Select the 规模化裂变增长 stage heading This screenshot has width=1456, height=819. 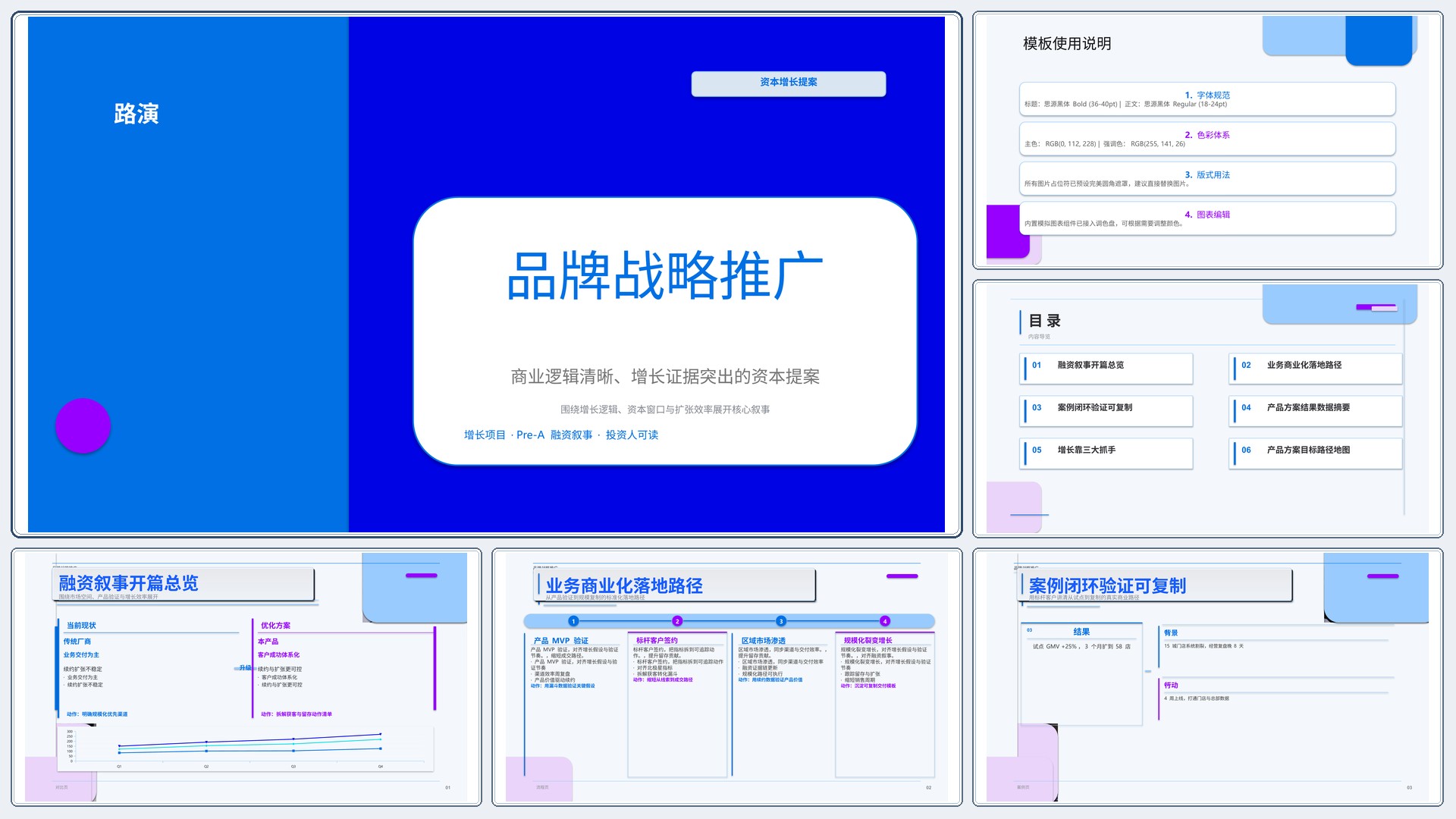(x=868, y=641)
